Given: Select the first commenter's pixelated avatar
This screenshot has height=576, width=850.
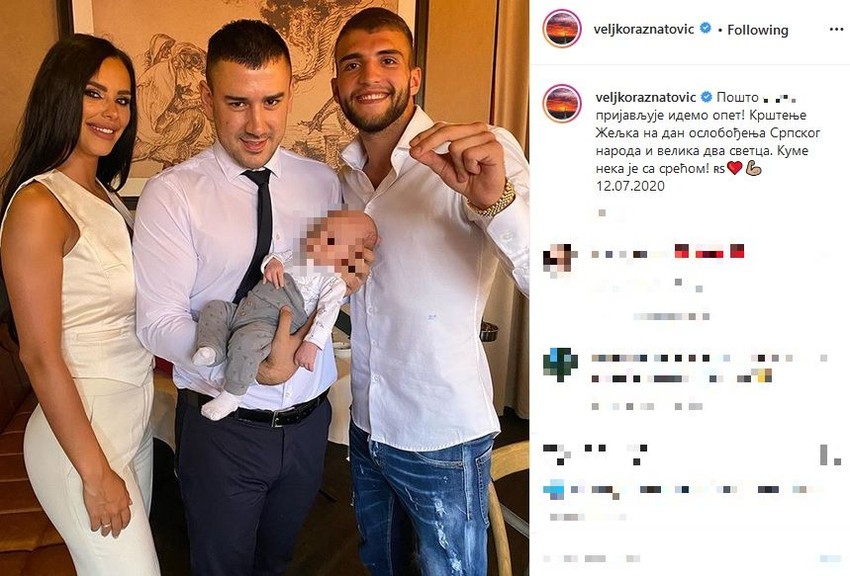Looking at the screenshot, I should point(558,259).
